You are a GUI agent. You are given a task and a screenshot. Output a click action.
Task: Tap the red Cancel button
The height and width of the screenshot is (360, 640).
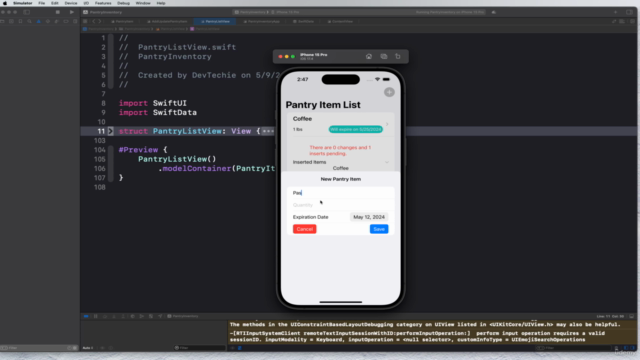[304, 229]
